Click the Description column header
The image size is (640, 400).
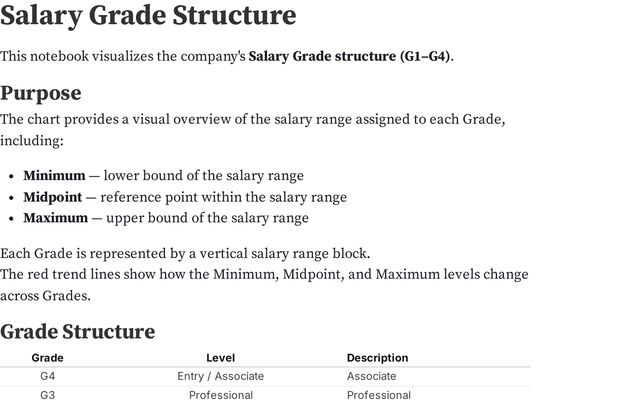pyautogui.click(x=378, y=358)
